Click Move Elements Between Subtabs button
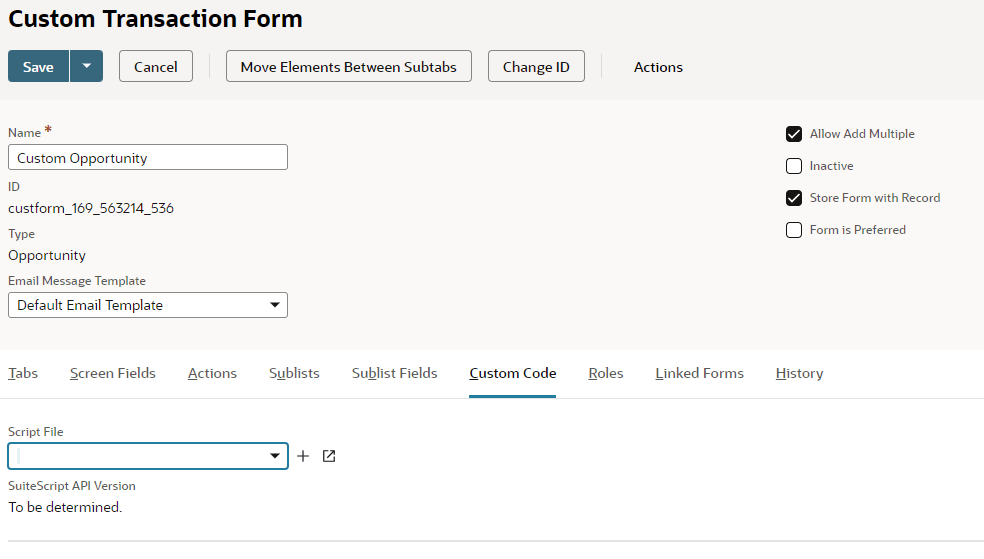This screenshot has width=984, height=559. click(349, 67)
